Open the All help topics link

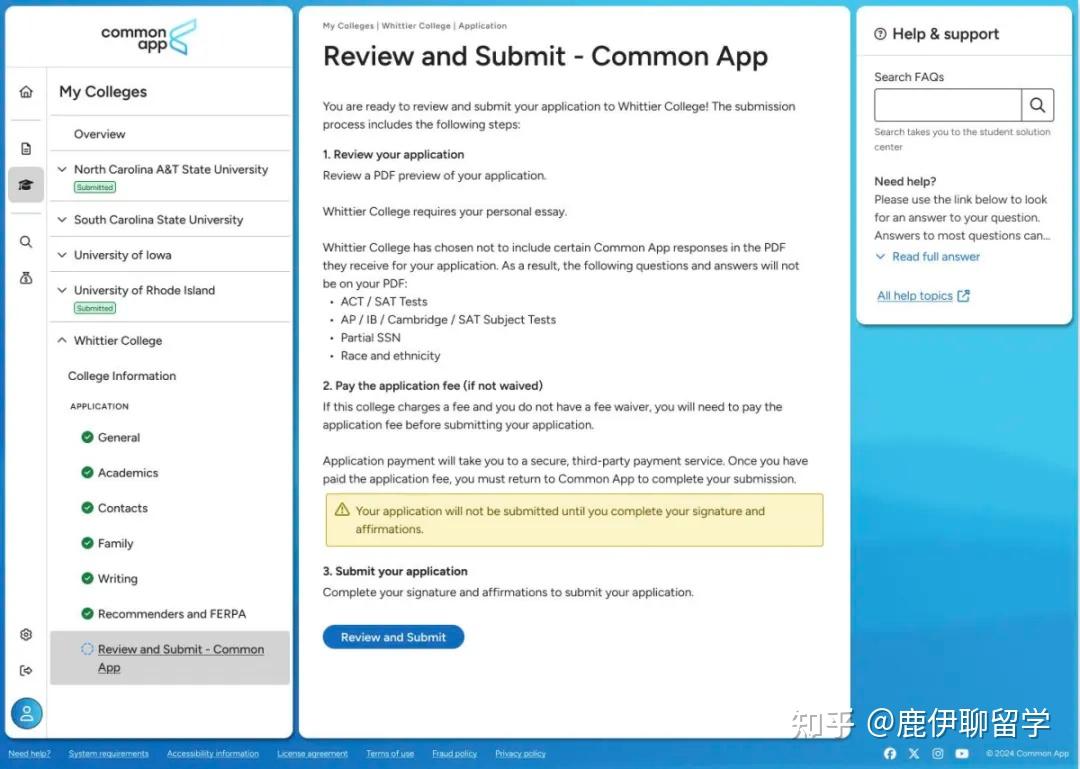click(915, 295)
